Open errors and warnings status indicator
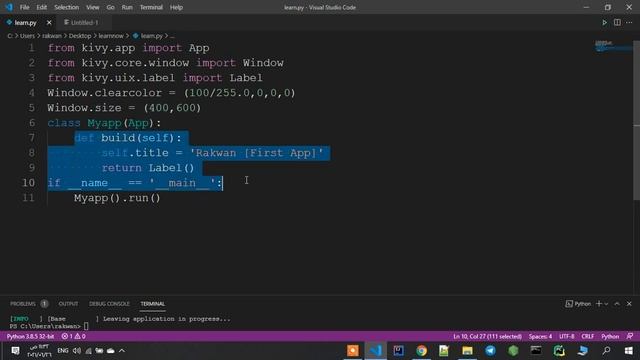The width and height of the screenshot is (640, 360). pyautogui.click(x=73, y=336)
